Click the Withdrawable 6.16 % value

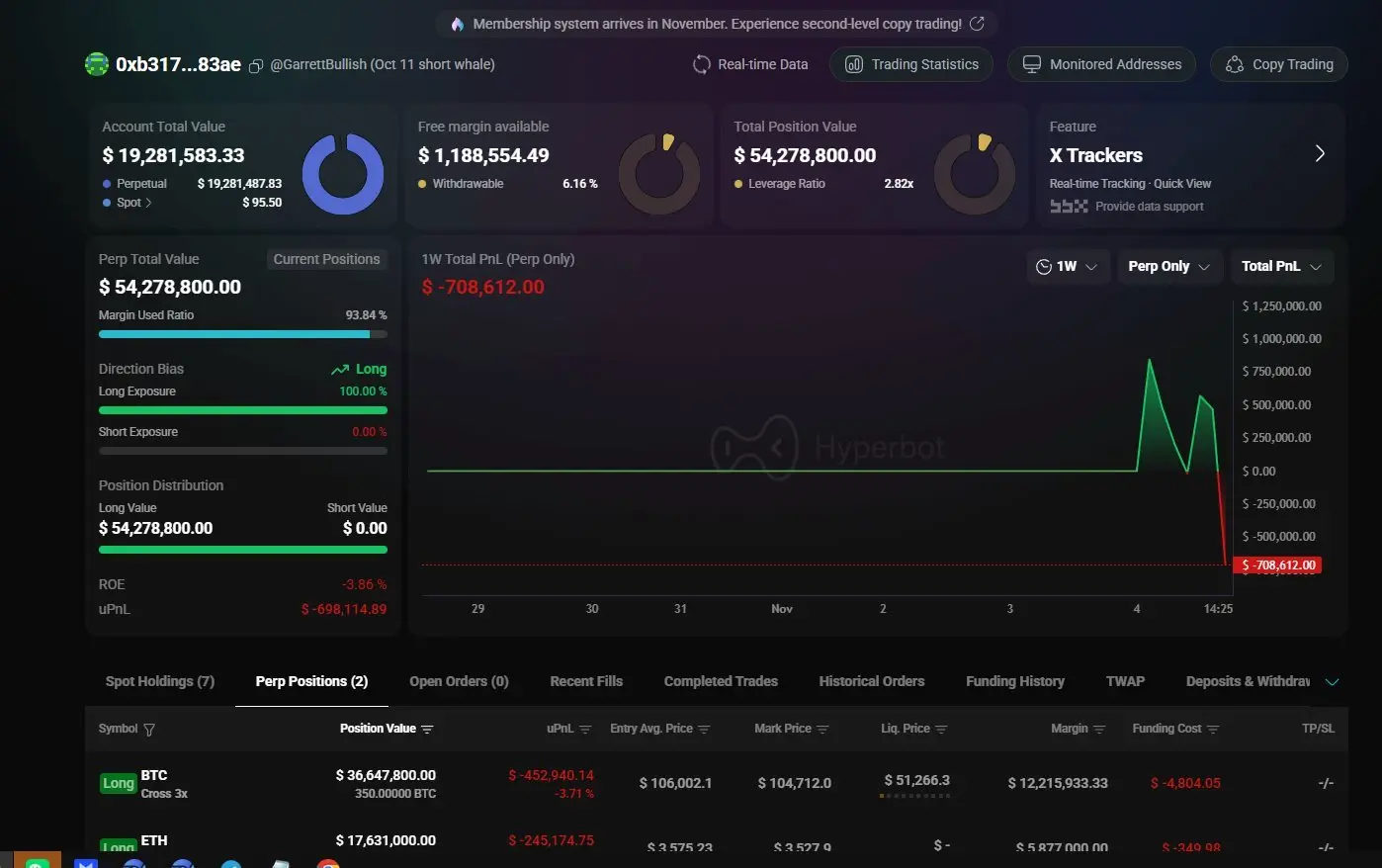coord(580,184)
